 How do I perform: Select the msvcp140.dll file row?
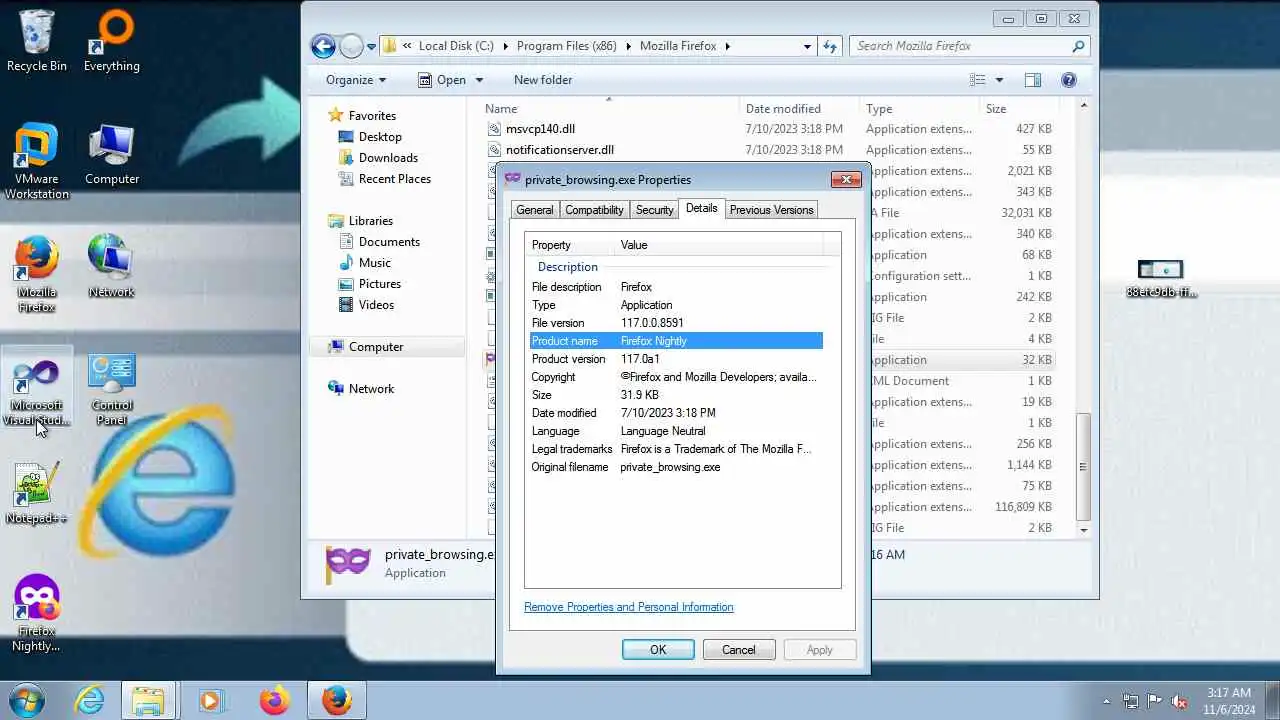coord(769,129)
